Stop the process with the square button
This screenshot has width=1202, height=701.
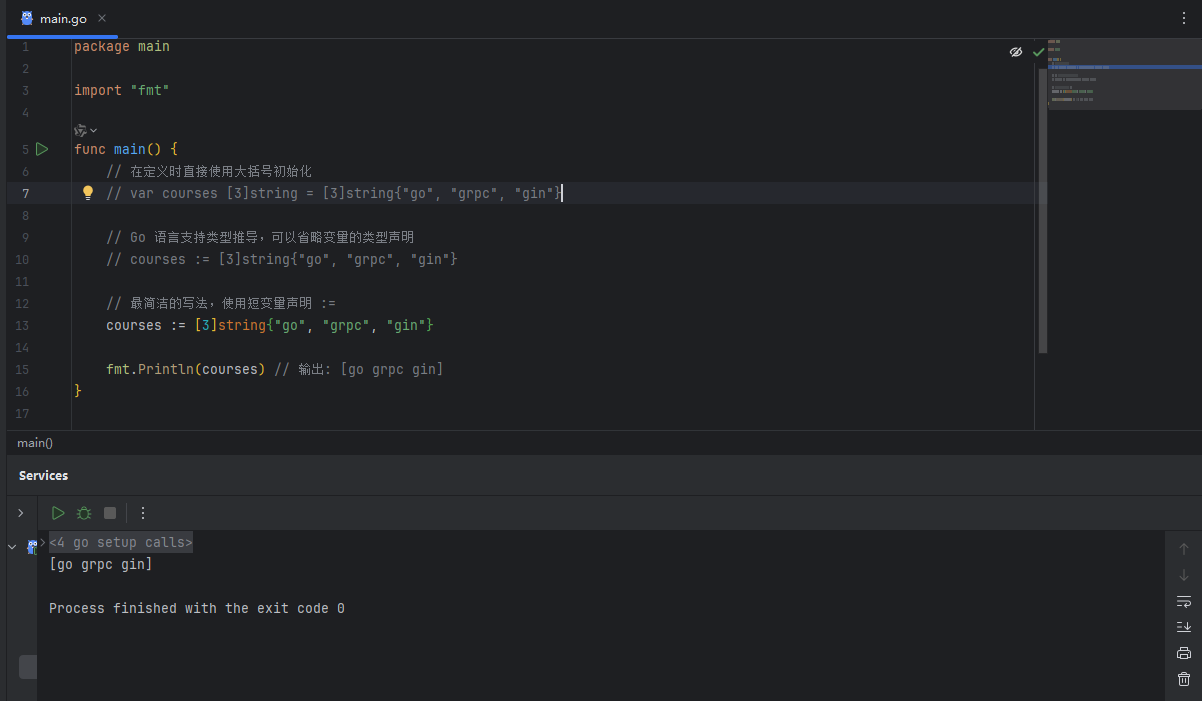coord(110,513)
